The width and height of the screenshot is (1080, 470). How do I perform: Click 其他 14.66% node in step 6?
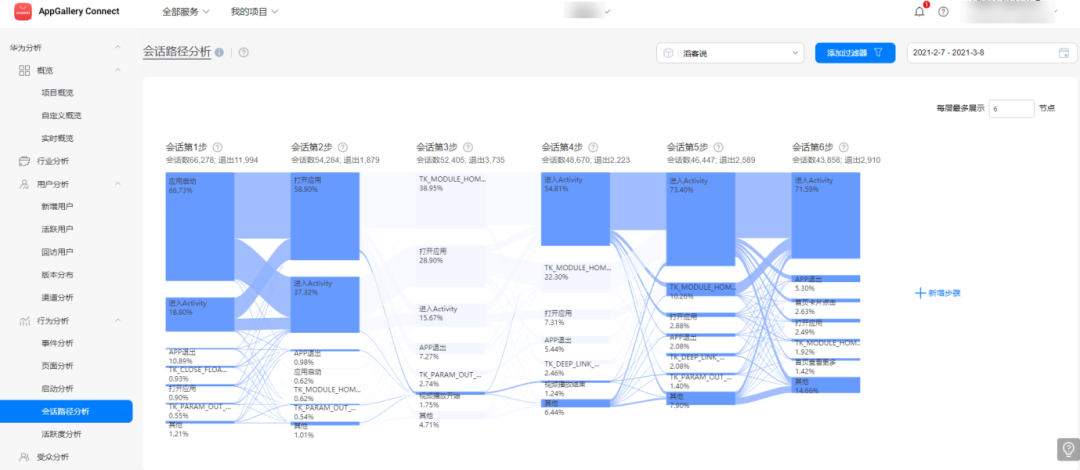(826, 385)
